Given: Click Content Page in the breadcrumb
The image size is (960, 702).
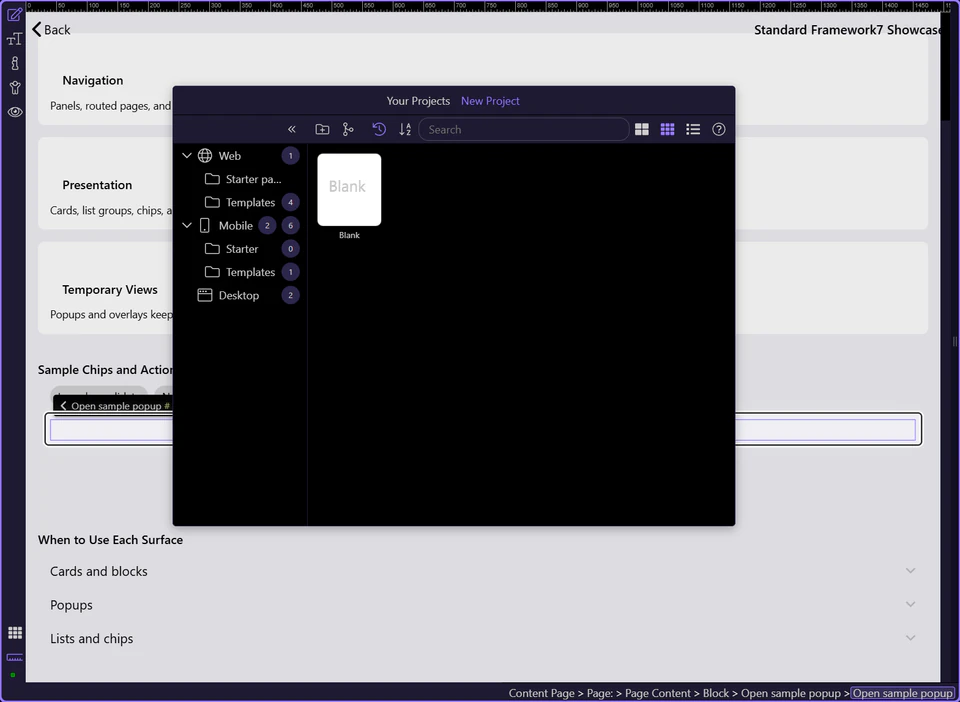Looking at the screenshot, I should (x=541, y=693).
